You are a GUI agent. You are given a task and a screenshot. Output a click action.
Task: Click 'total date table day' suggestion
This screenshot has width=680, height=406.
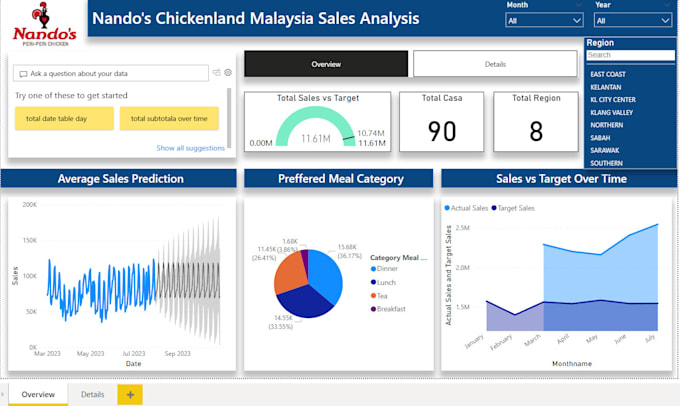point(64,118)
